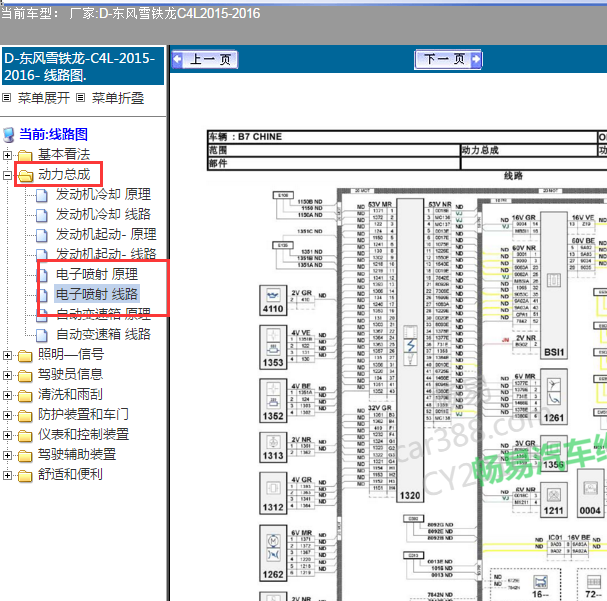Image resolution: width=607 pixels, height=601 pixels.
Task: Open 电子喷射 原理 document
Action: point(97,274)
